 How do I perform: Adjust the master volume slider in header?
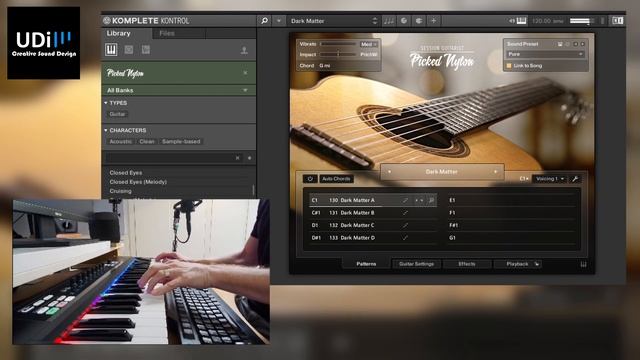click(582, 21)
